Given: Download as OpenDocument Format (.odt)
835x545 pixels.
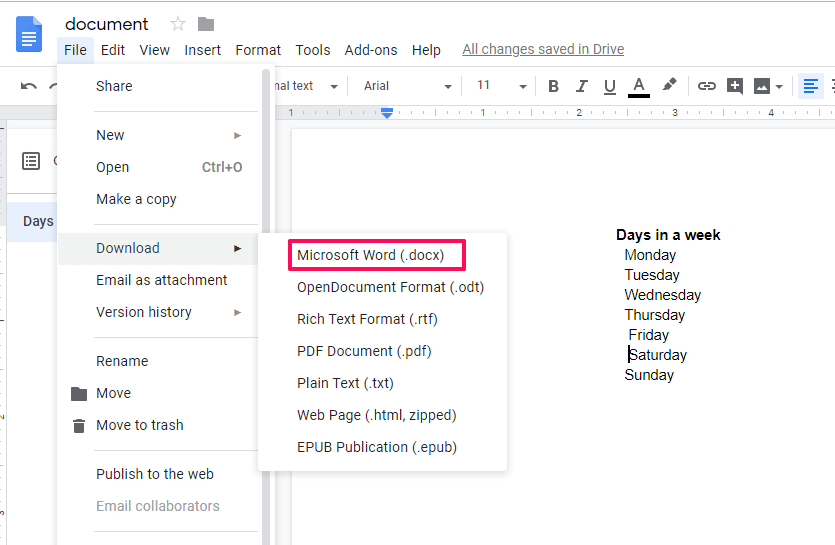Looking at the screenshot, I should tap(382, 287).
